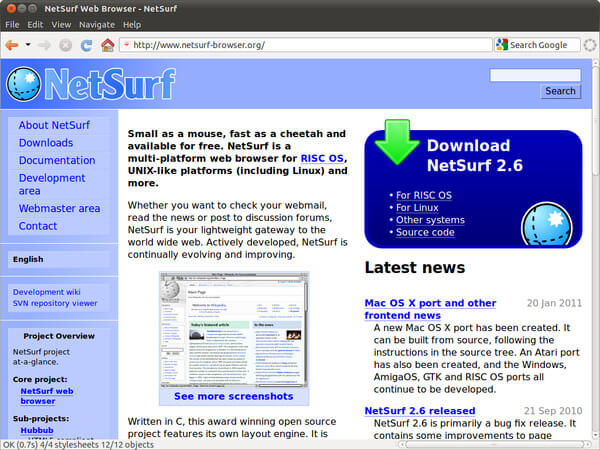The height and width of the screenshot is (450, 600).
Task: Open the Navigate menu
Action: (97, 24)
